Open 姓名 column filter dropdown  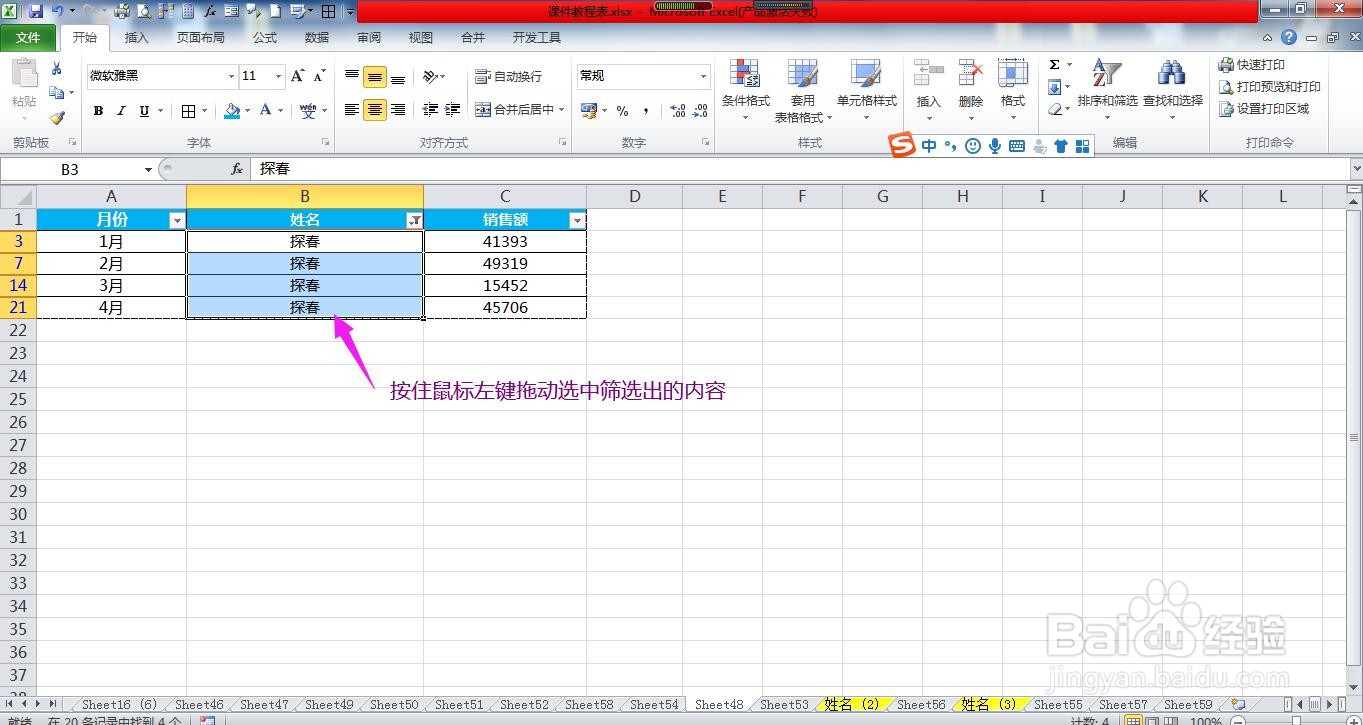pyautogui.click(x=414, y=220)
